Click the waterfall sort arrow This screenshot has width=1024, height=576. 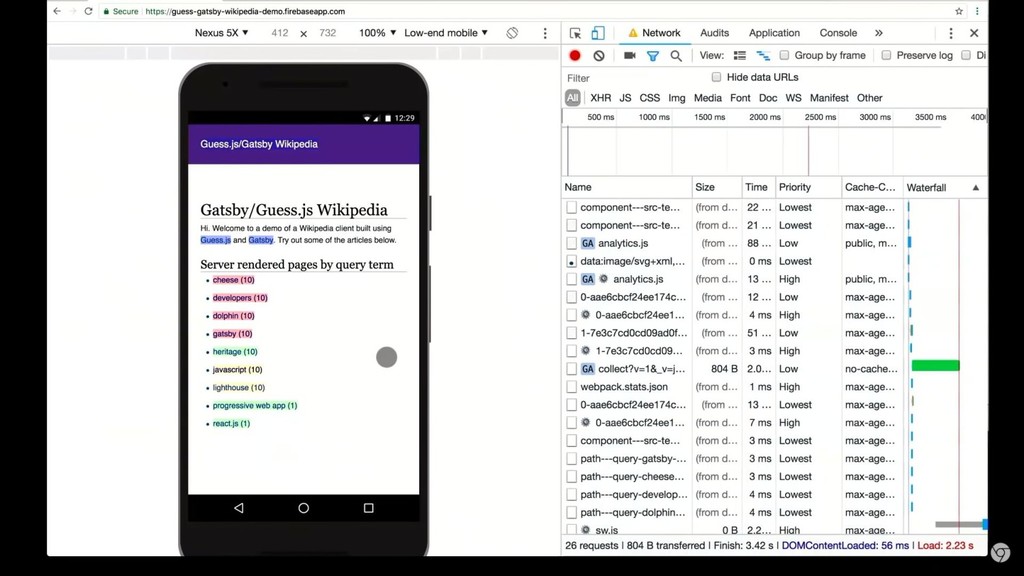click(x=976, y=187)
